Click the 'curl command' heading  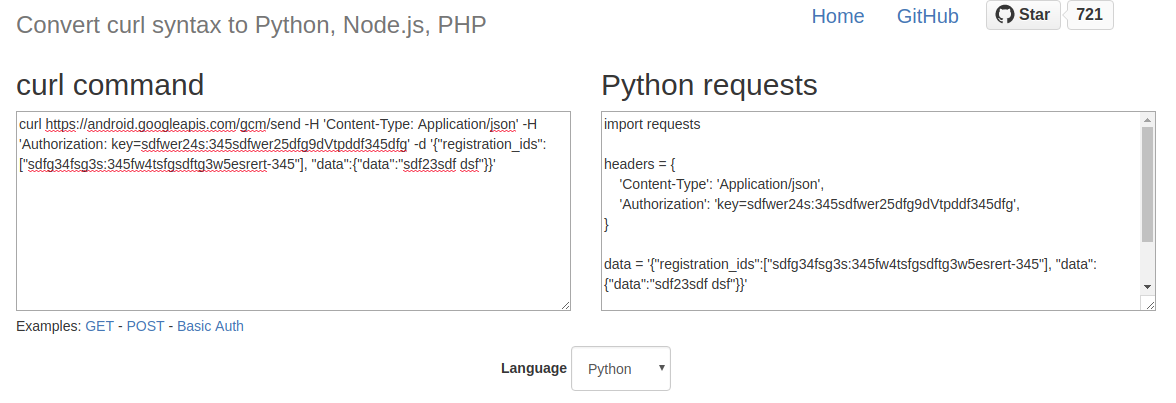pyautogui.click(x=110, y=85)
